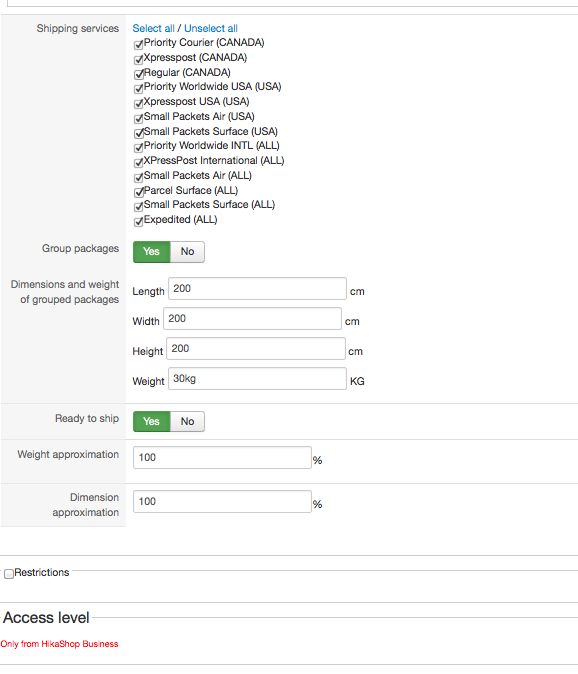Enable the Restrictions checkbox

[9, 574]
